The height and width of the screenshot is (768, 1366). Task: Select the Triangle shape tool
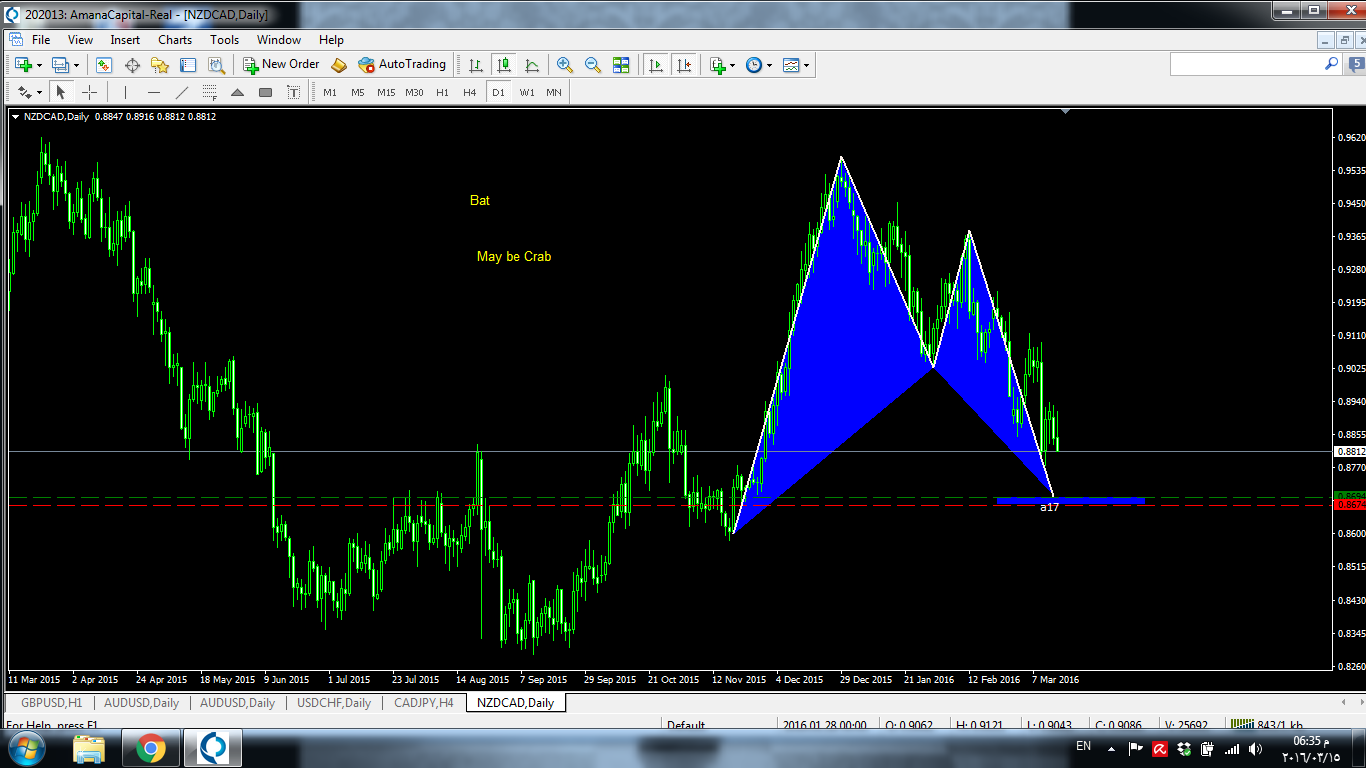(x=237, y=92)
